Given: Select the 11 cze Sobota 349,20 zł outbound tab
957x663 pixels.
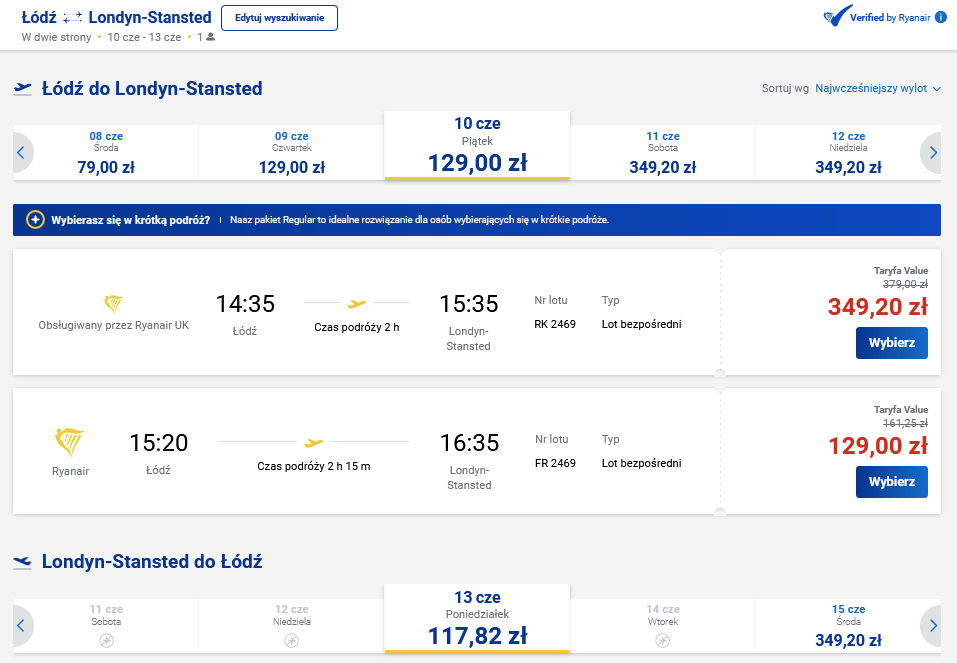Looking at the screenshot, I should coord(663,153).
